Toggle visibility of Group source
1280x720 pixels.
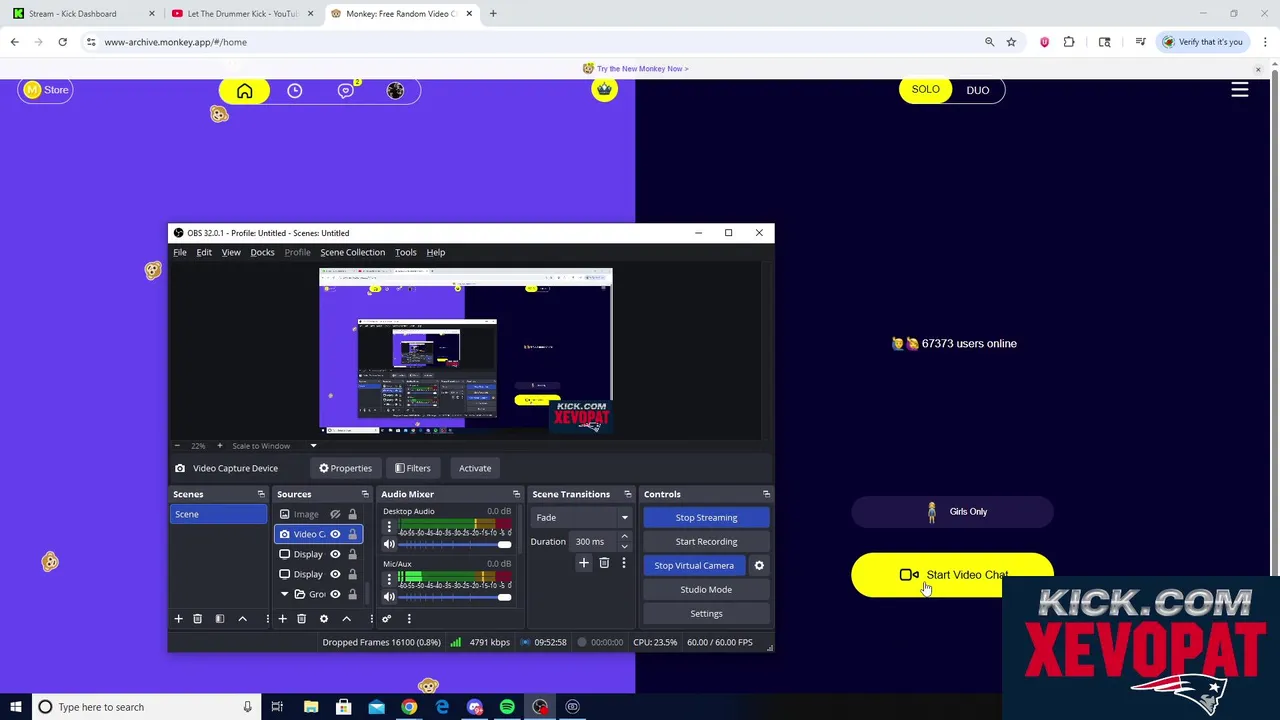click(335, 594)
